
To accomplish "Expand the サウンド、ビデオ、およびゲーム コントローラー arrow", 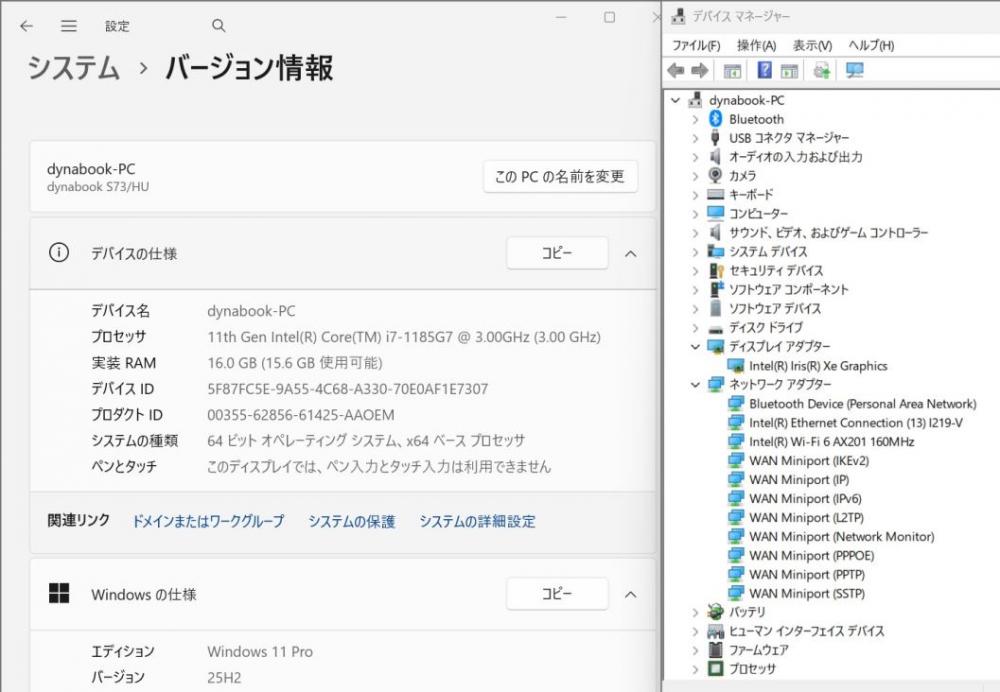I will (696, 233).
